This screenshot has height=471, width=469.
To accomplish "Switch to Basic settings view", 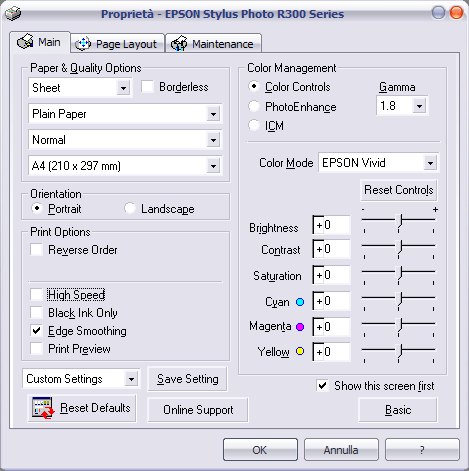I will pos(398,410).
